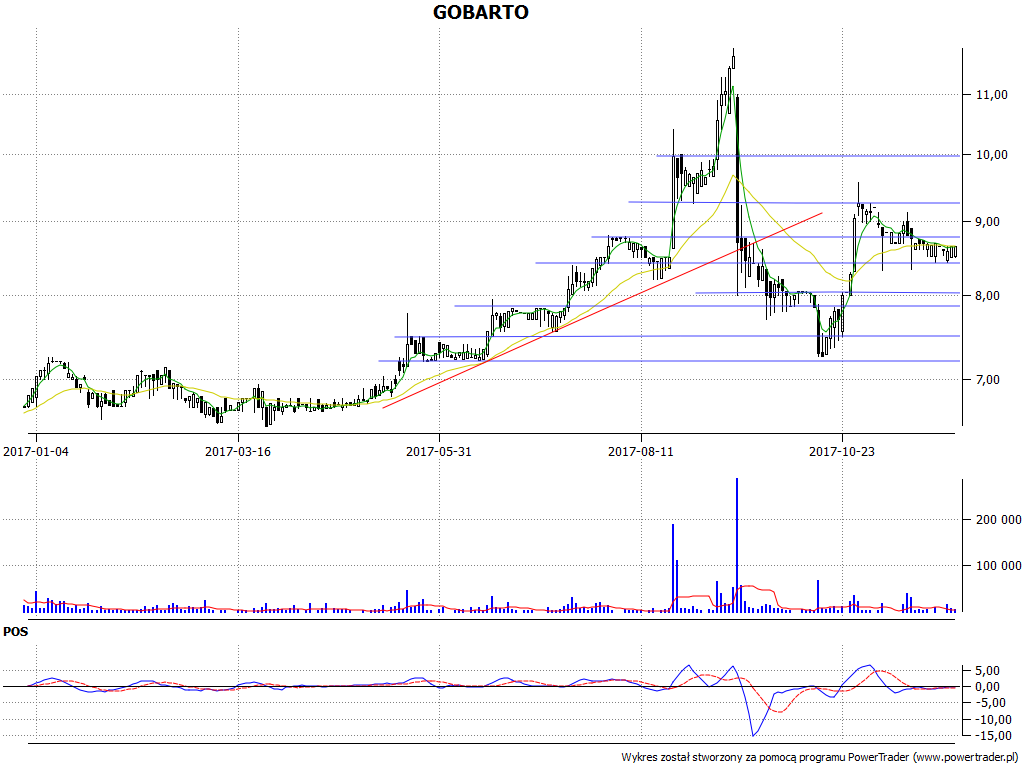Click the PowerTrader credit text
This screenshot has height=768, width=1024.
820,758
